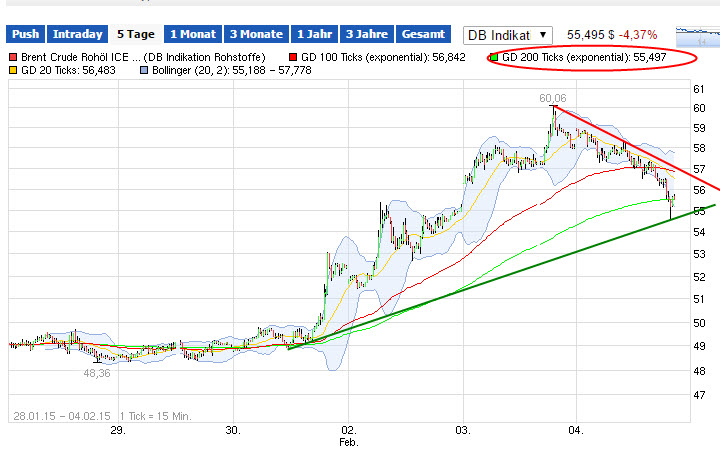Select the 5 Tage timeframe tab
The width and height of the screenshot is (720, 454).
pos(135,34)
